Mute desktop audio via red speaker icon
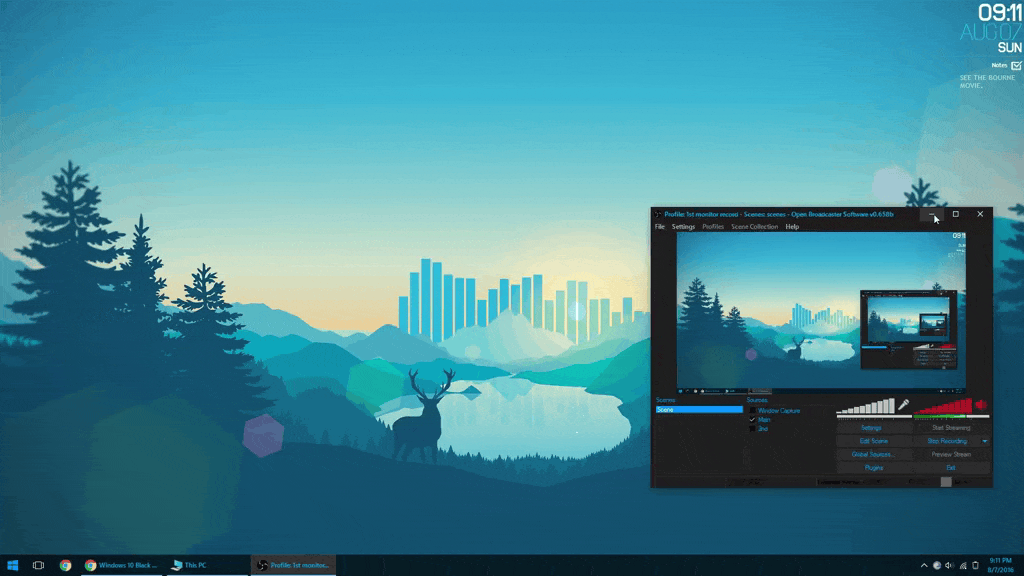Screen dimensions: 1024x576 [980, 405]
